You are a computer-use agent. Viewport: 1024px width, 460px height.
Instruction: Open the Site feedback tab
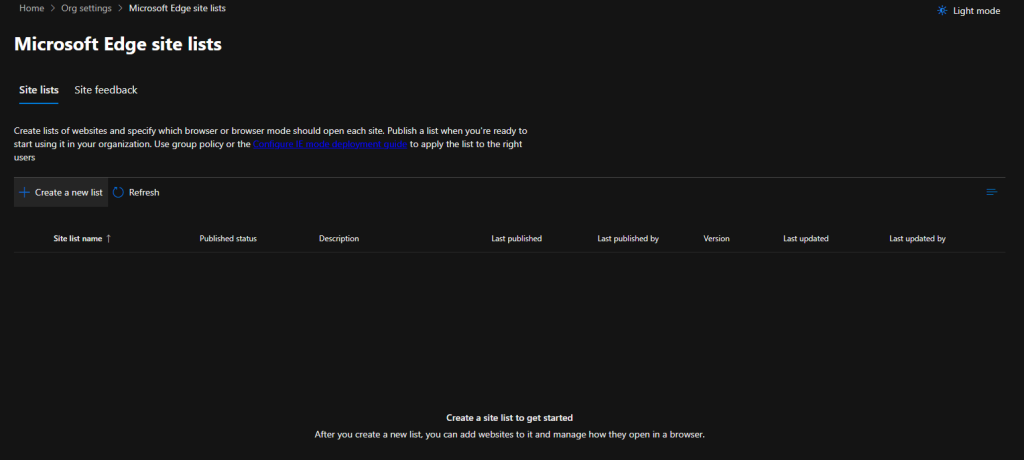point(106,90)
